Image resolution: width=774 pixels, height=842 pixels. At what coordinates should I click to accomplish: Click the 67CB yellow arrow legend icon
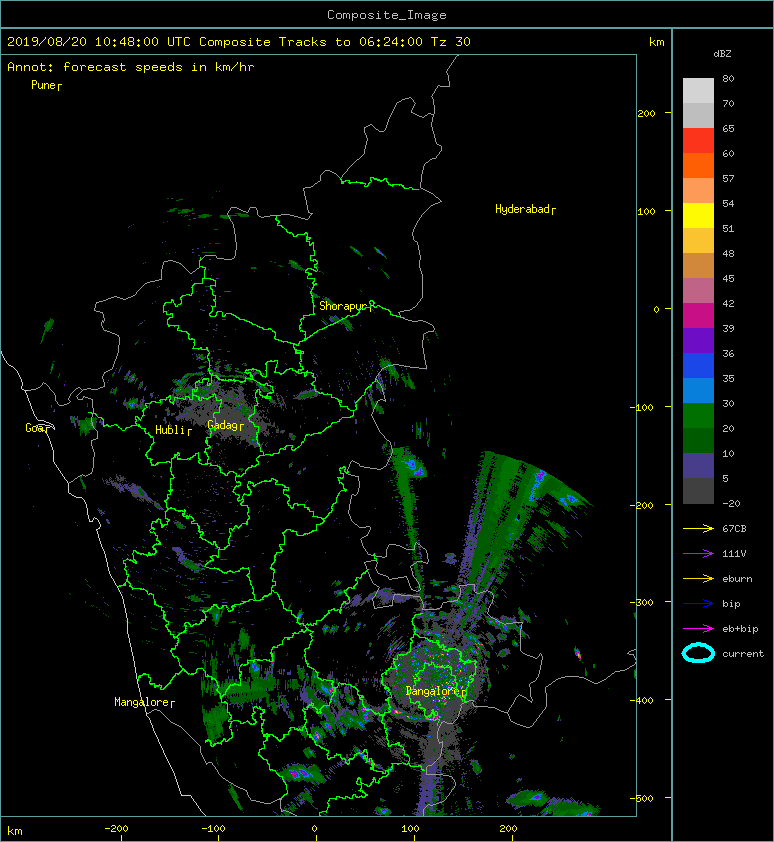(698, 529)
